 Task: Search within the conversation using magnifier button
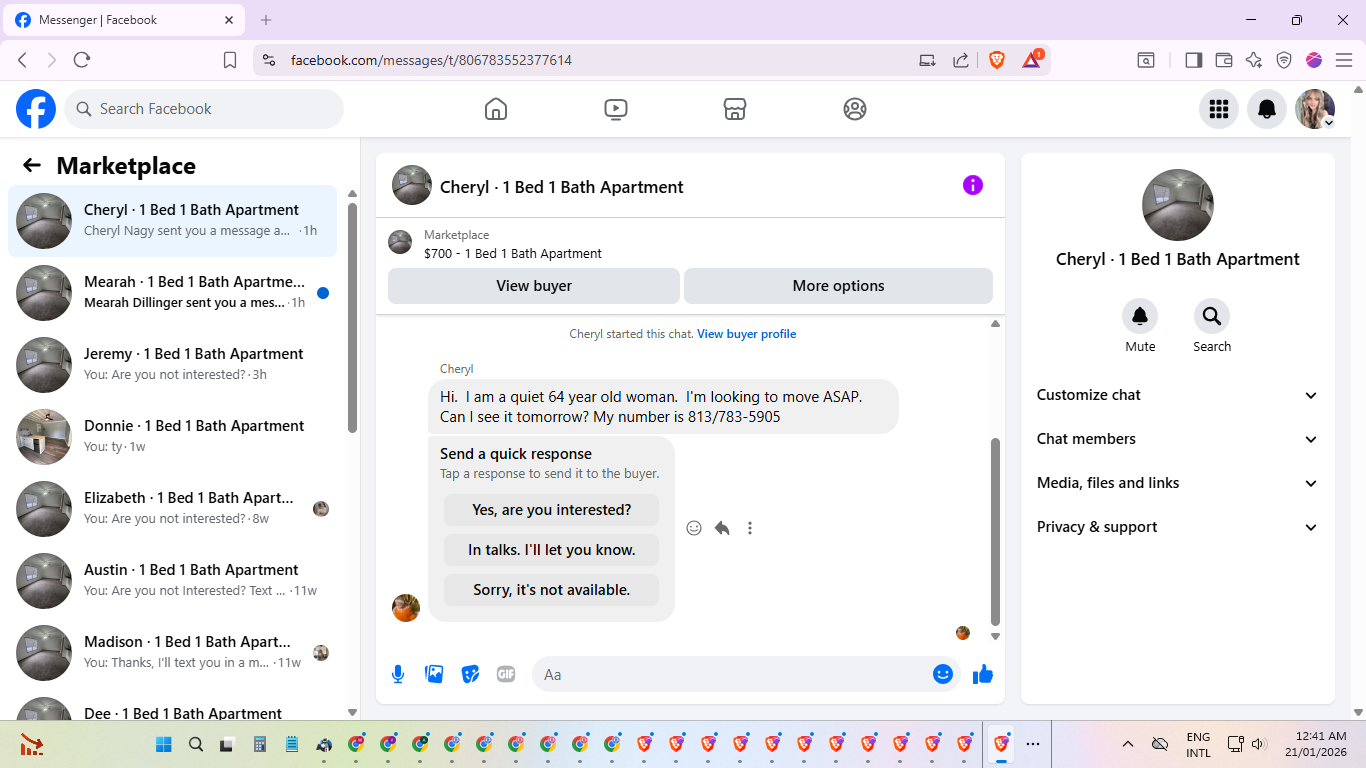1212,316
